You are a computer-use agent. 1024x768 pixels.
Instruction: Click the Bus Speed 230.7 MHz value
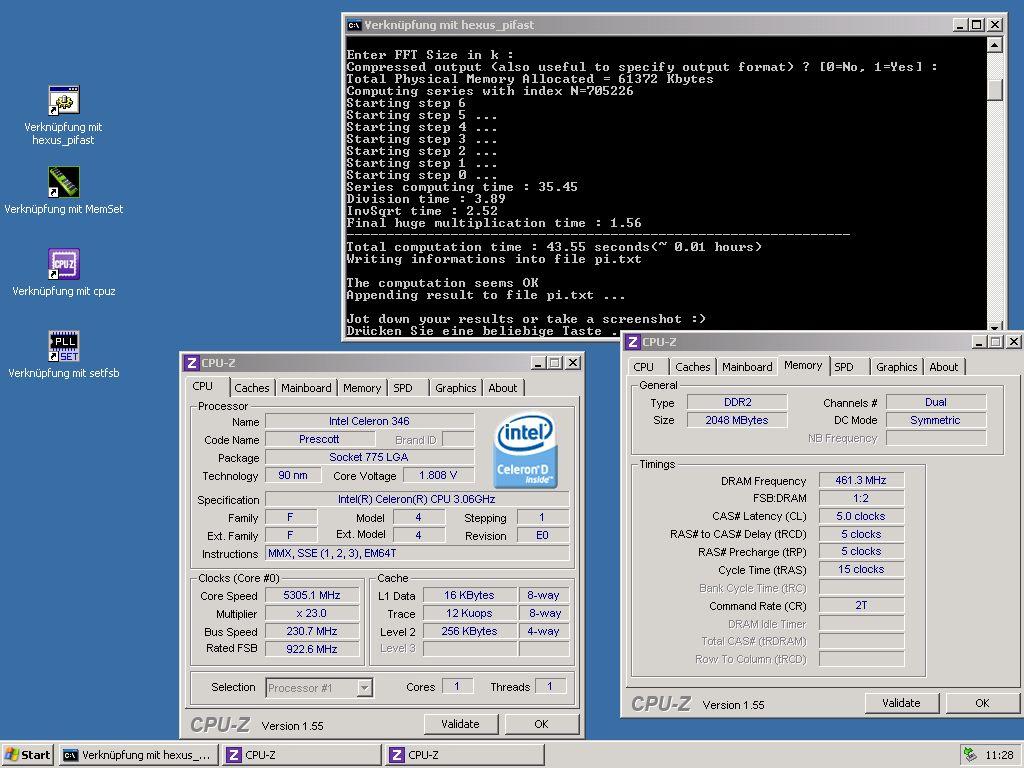click(x=312, y=632)
